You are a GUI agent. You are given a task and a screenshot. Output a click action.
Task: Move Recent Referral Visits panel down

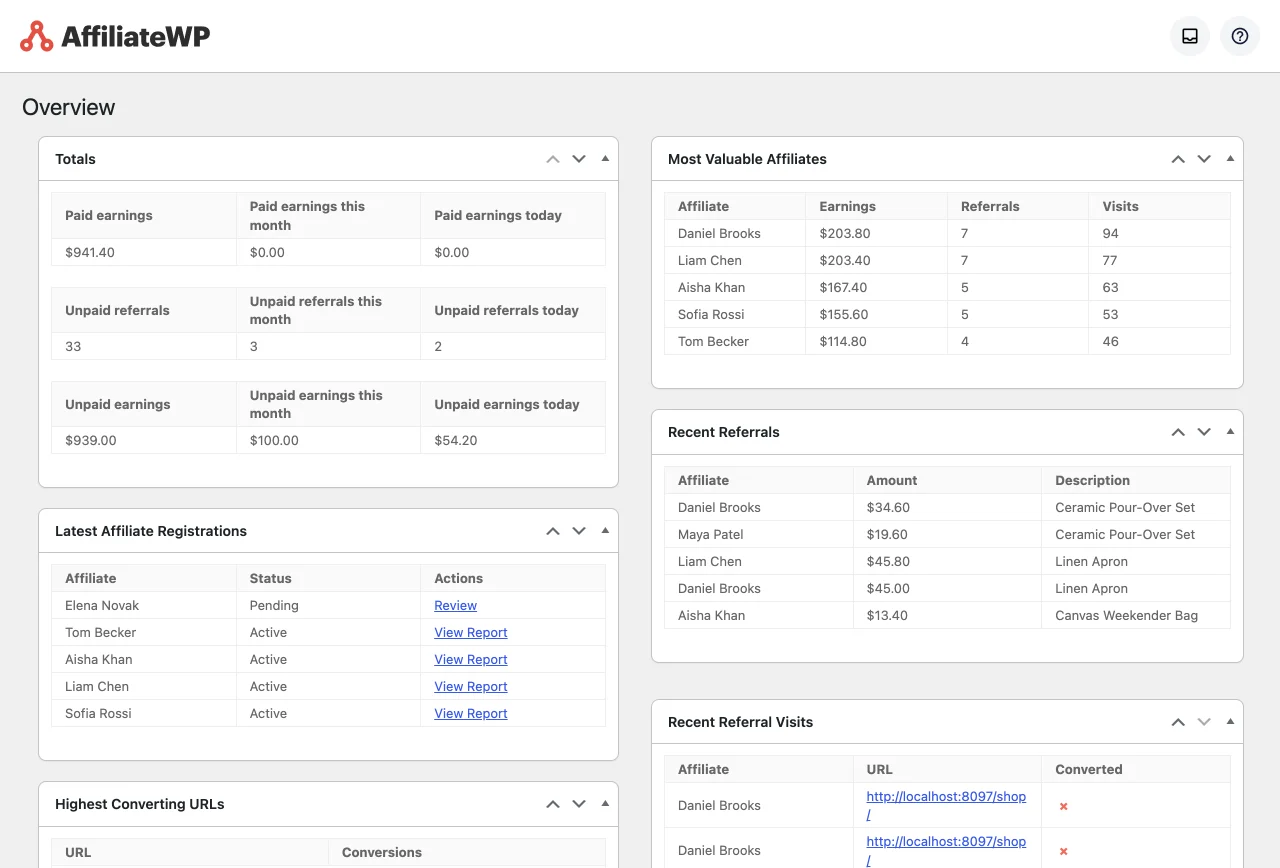tap(1204, 722)
